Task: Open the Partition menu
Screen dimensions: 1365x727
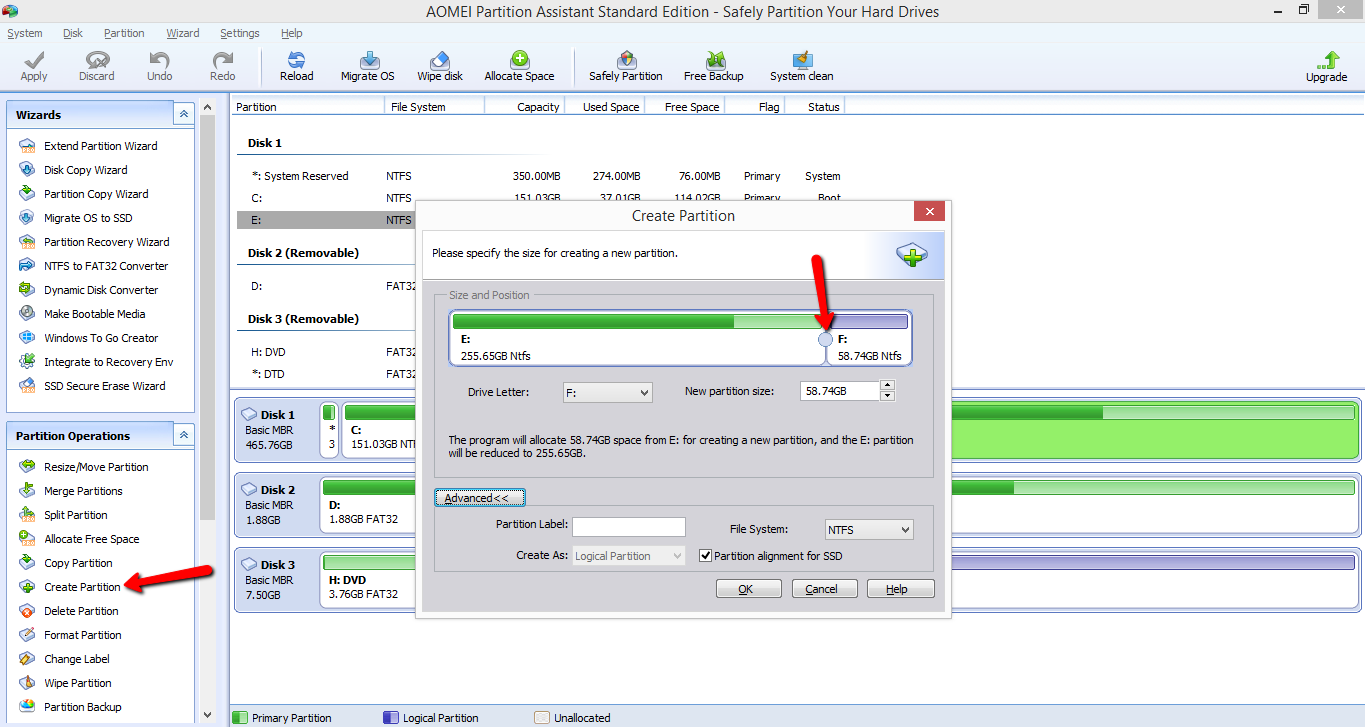Action: (x=124, y=33)
